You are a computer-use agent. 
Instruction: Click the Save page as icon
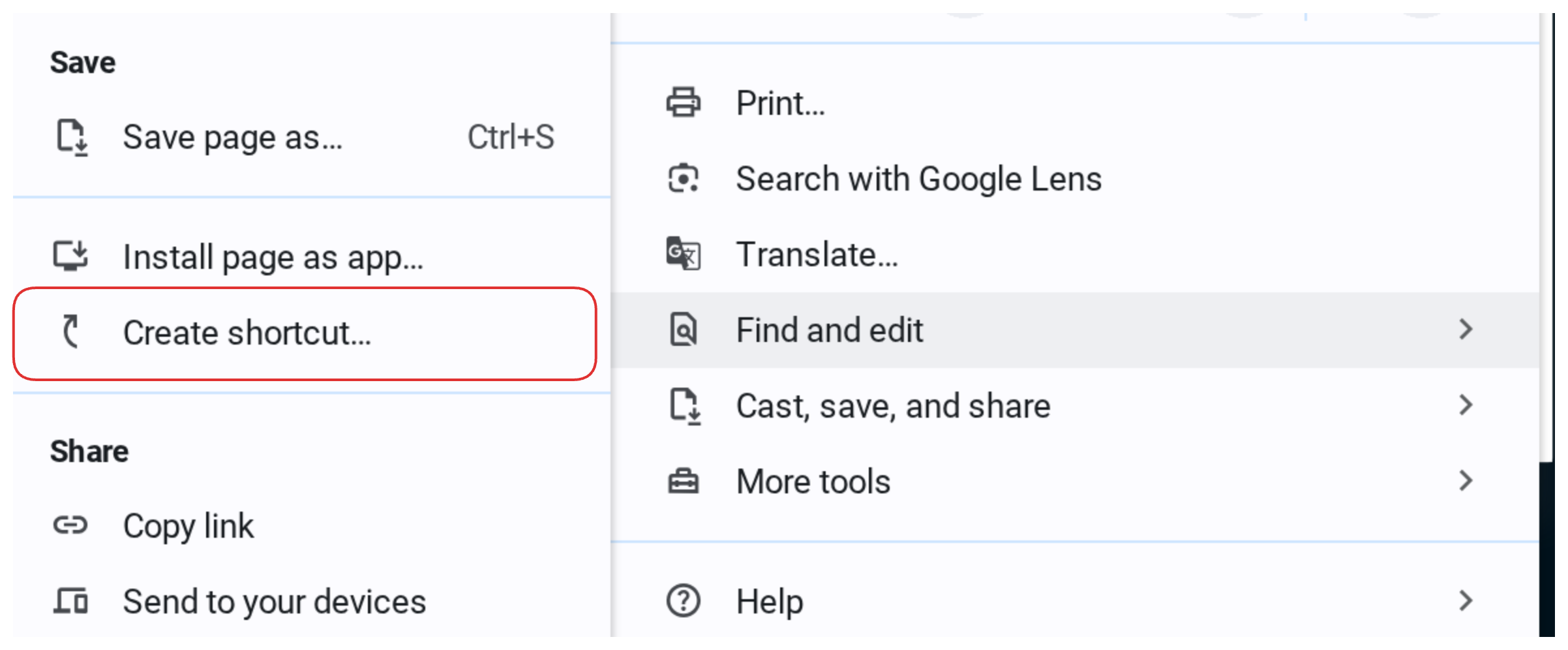pos(71,138)
